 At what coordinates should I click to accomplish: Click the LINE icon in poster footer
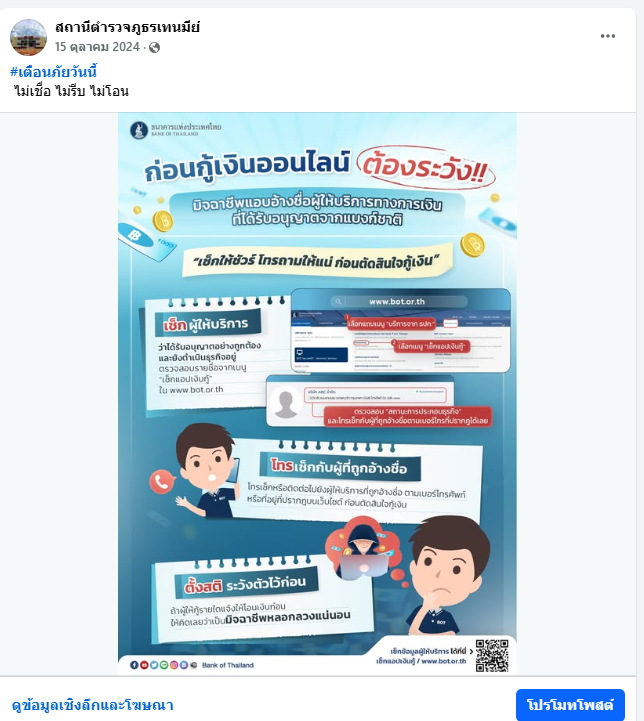click(164, 665)
